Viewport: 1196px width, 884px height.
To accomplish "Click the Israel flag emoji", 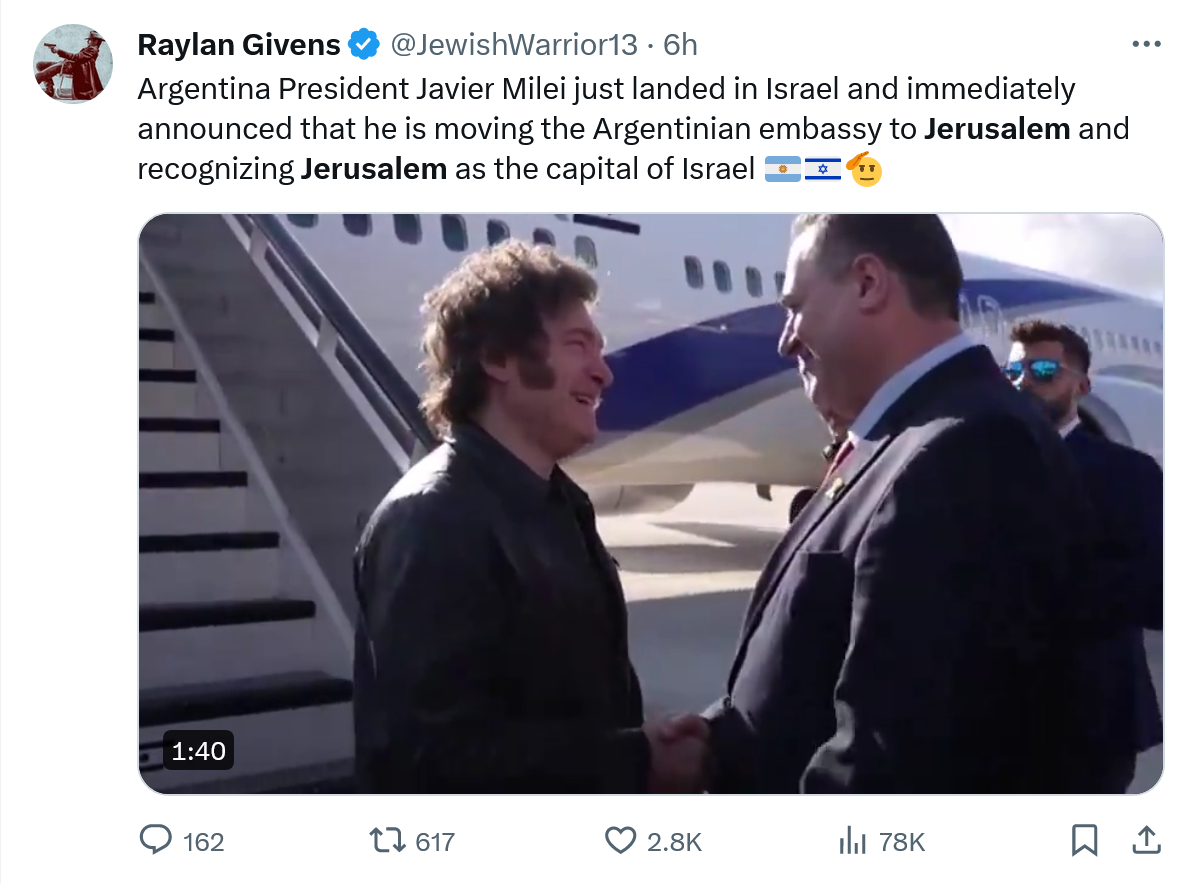I will click(x=823, y=170).
